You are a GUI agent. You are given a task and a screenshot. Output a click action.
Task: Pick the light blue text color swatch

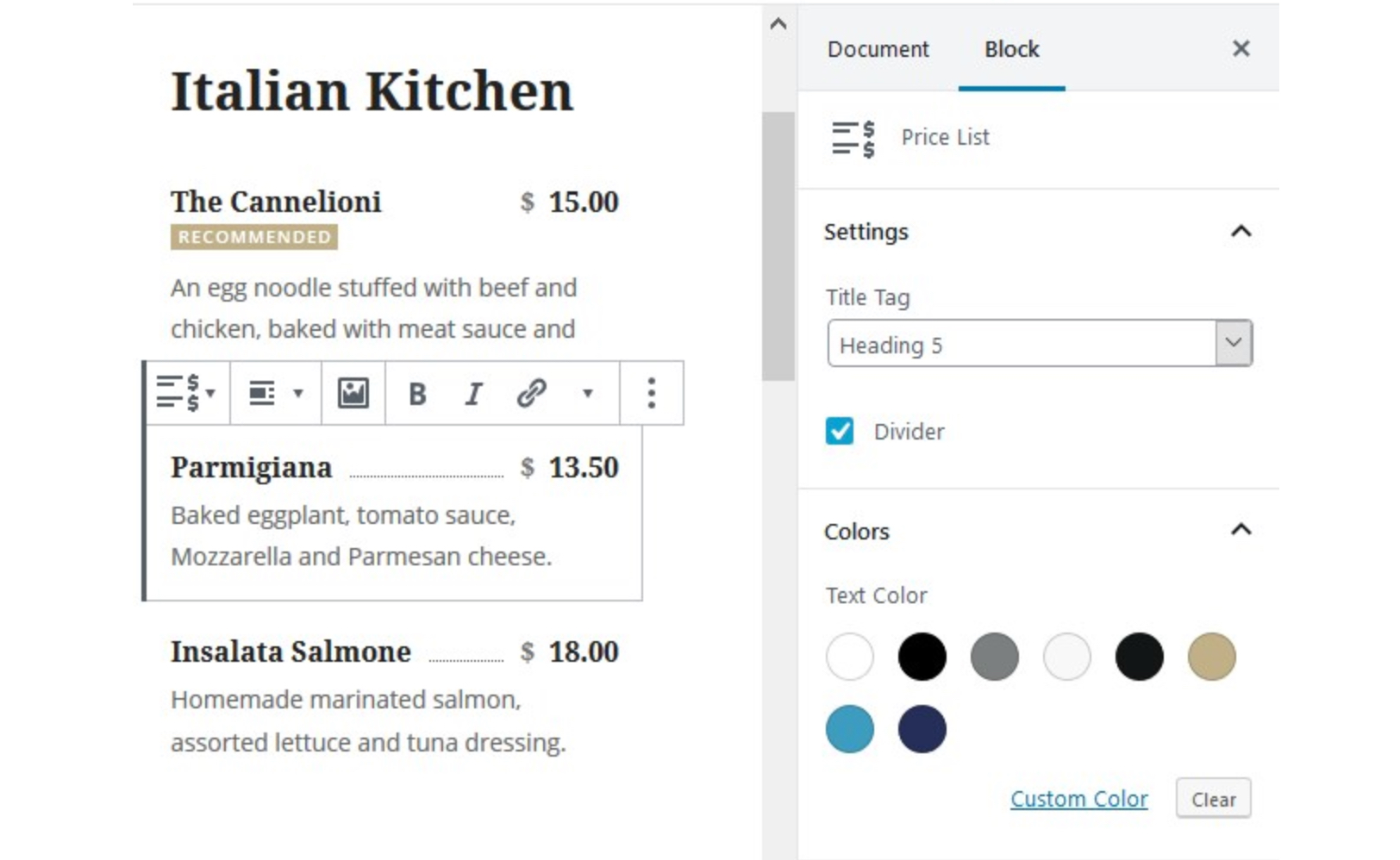850,729
